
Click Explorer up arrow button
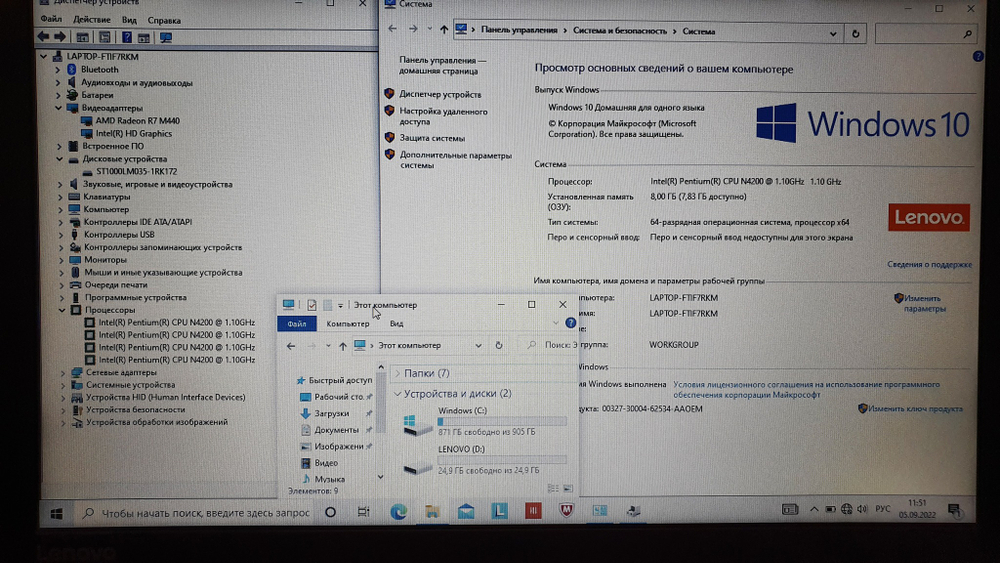pyautogui.click(x=342, y=346)
